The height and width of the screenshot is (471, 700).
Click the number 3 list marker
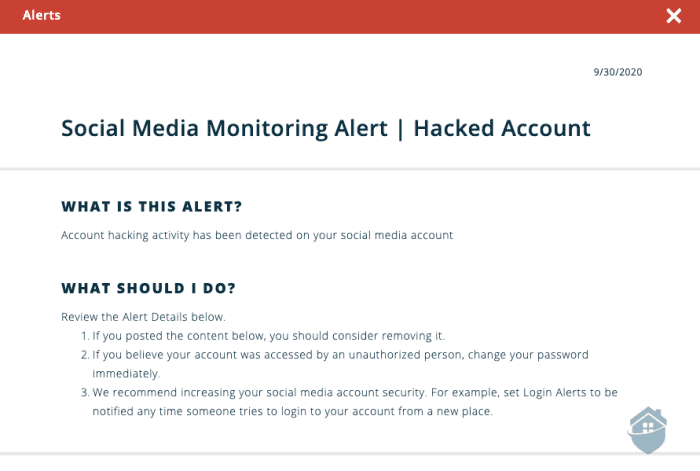pos(84,392)
